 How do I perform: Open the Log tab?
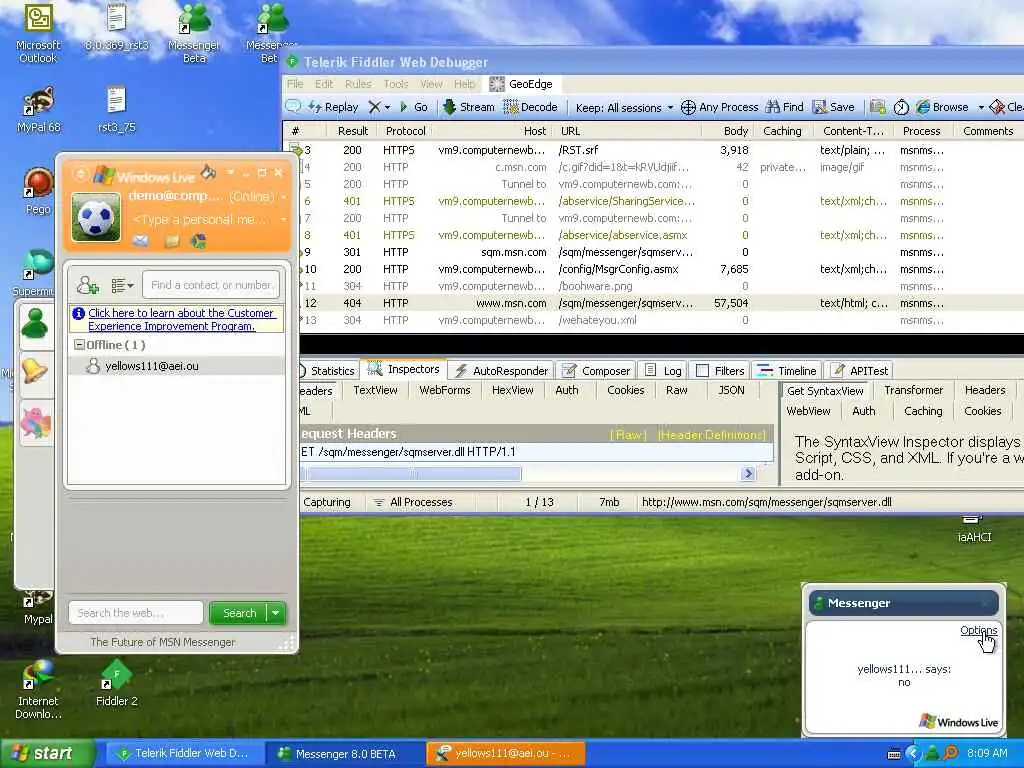[x=662, y=371]
